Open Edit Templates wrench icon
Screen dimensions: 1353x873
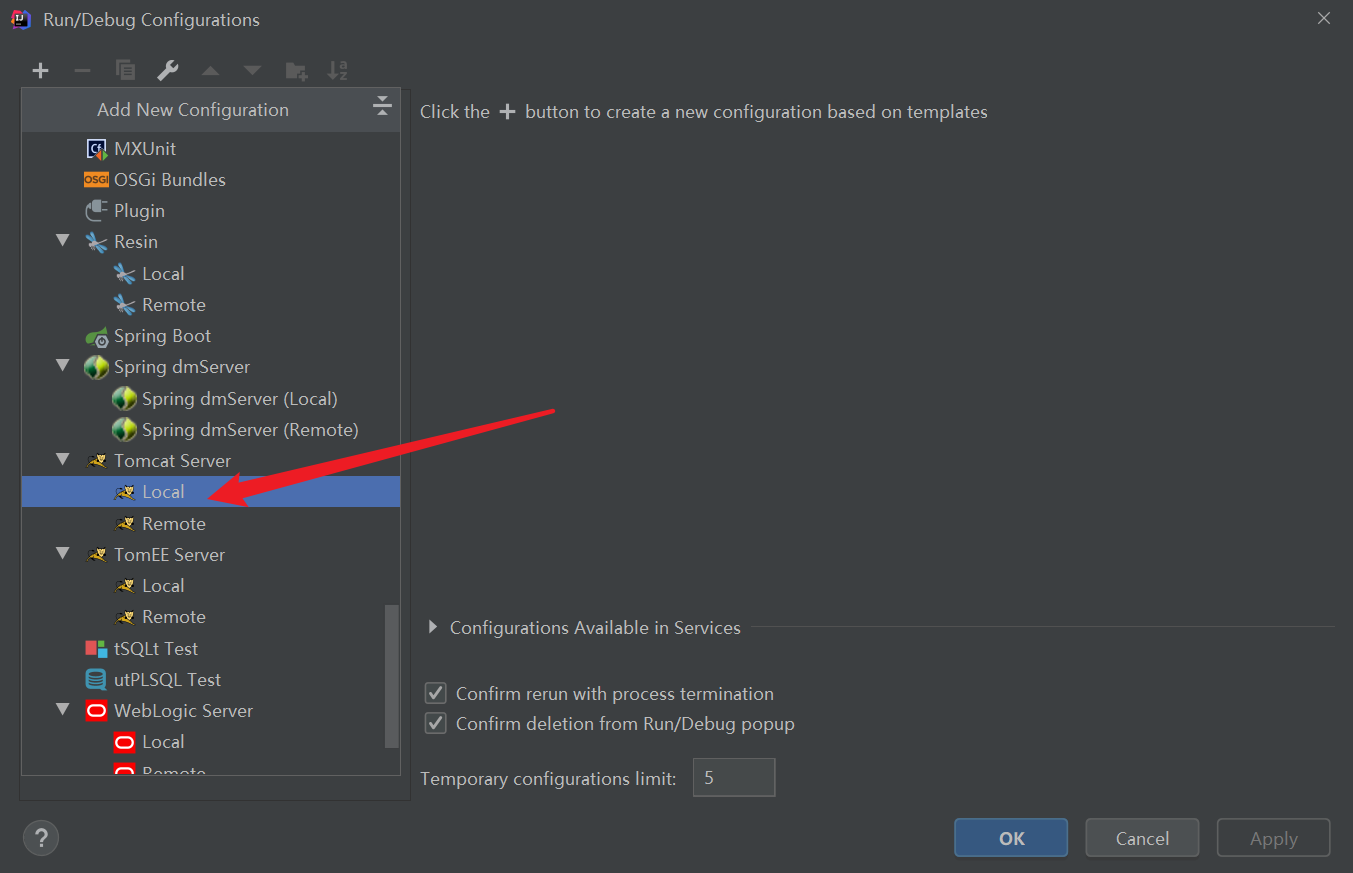168,70
